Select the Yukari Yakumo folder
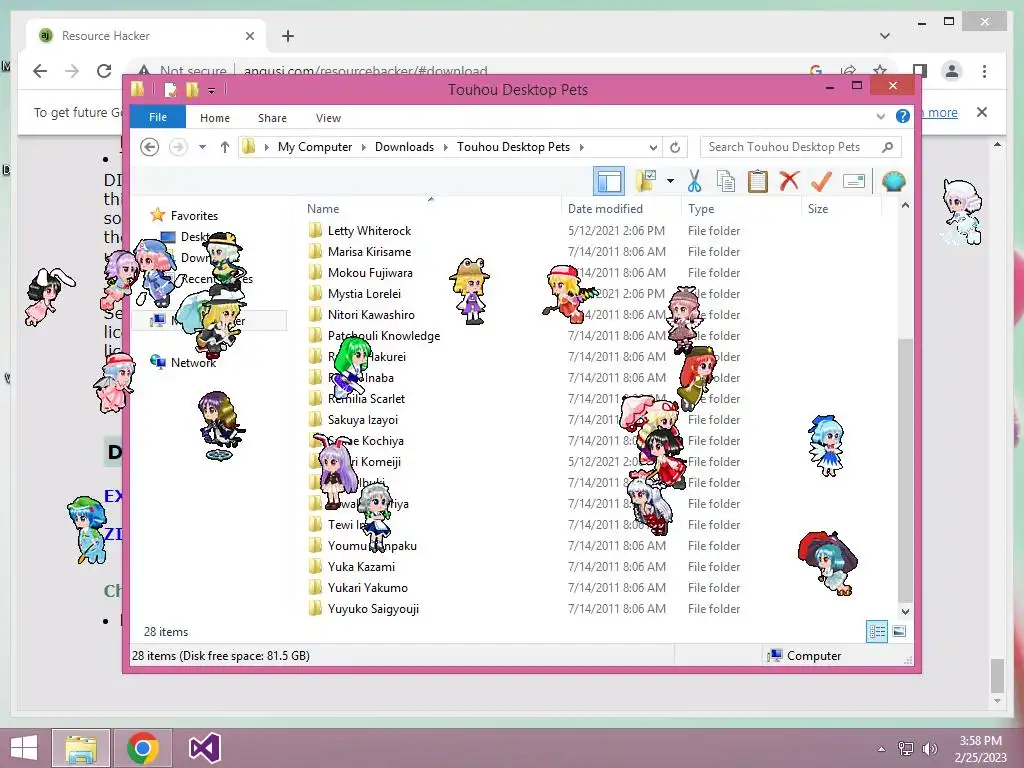The image size is (1024, 768). [368, 588]
